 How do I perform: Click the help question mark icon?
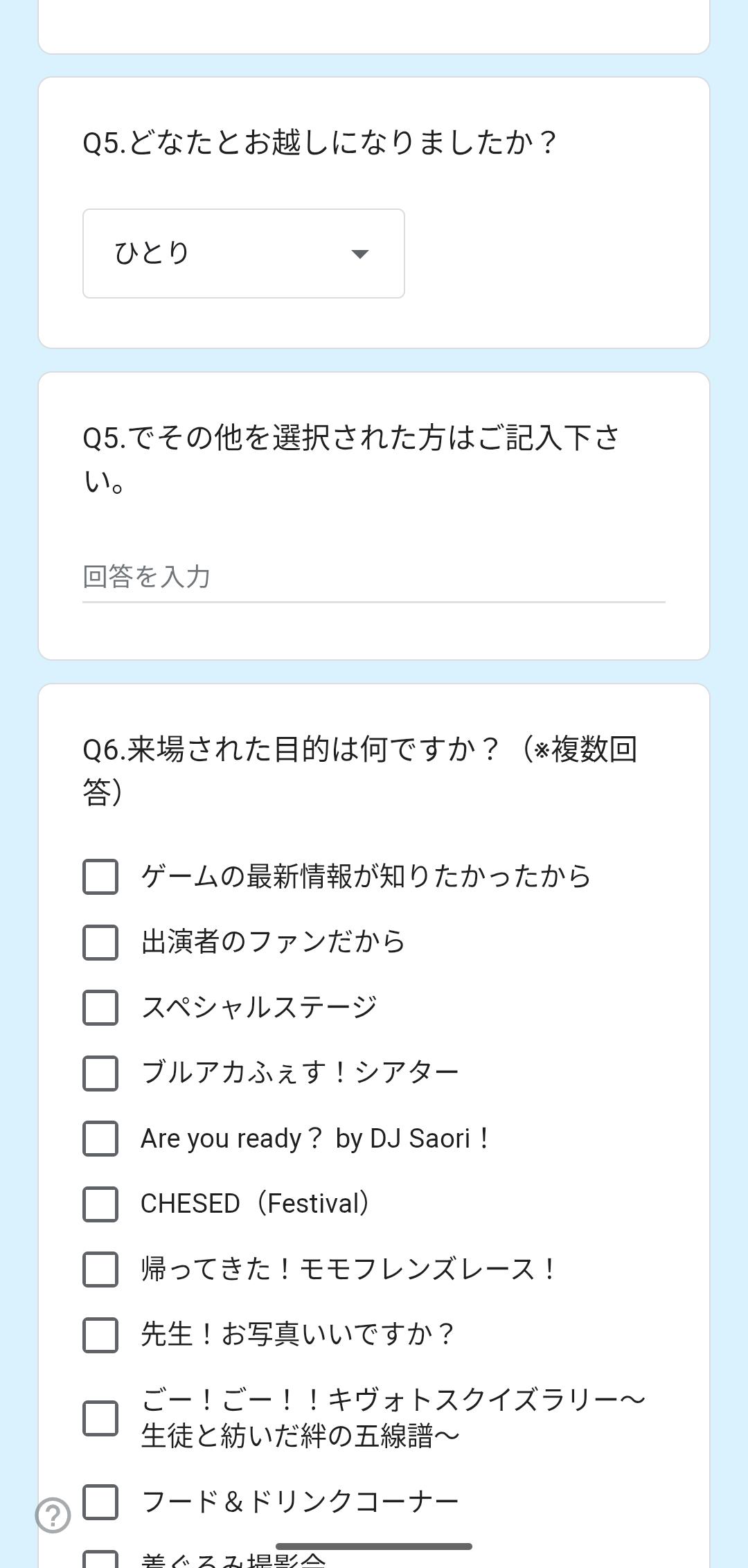tap(53, 1515)
